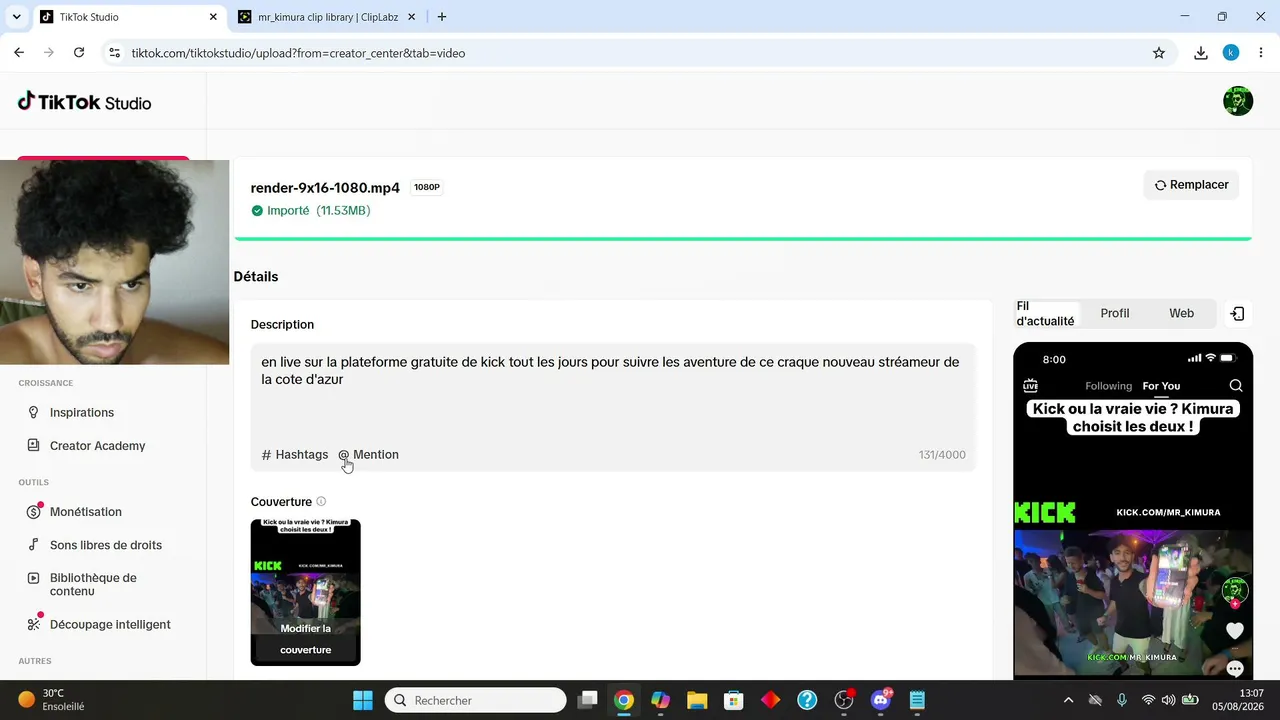Insert a Mention in the description

369,455
